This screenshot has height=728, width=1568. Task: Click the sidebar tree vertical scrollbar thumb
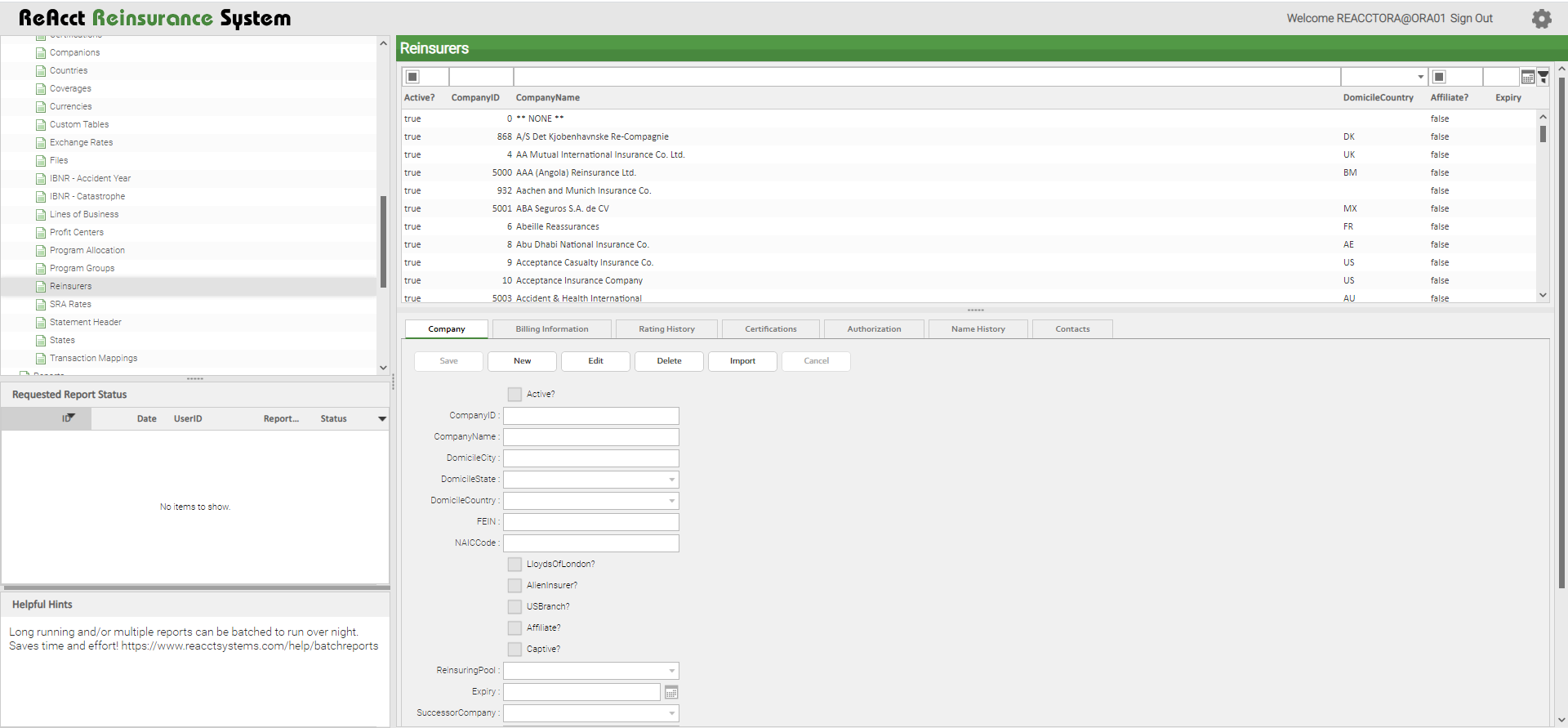tap(383, 242)
